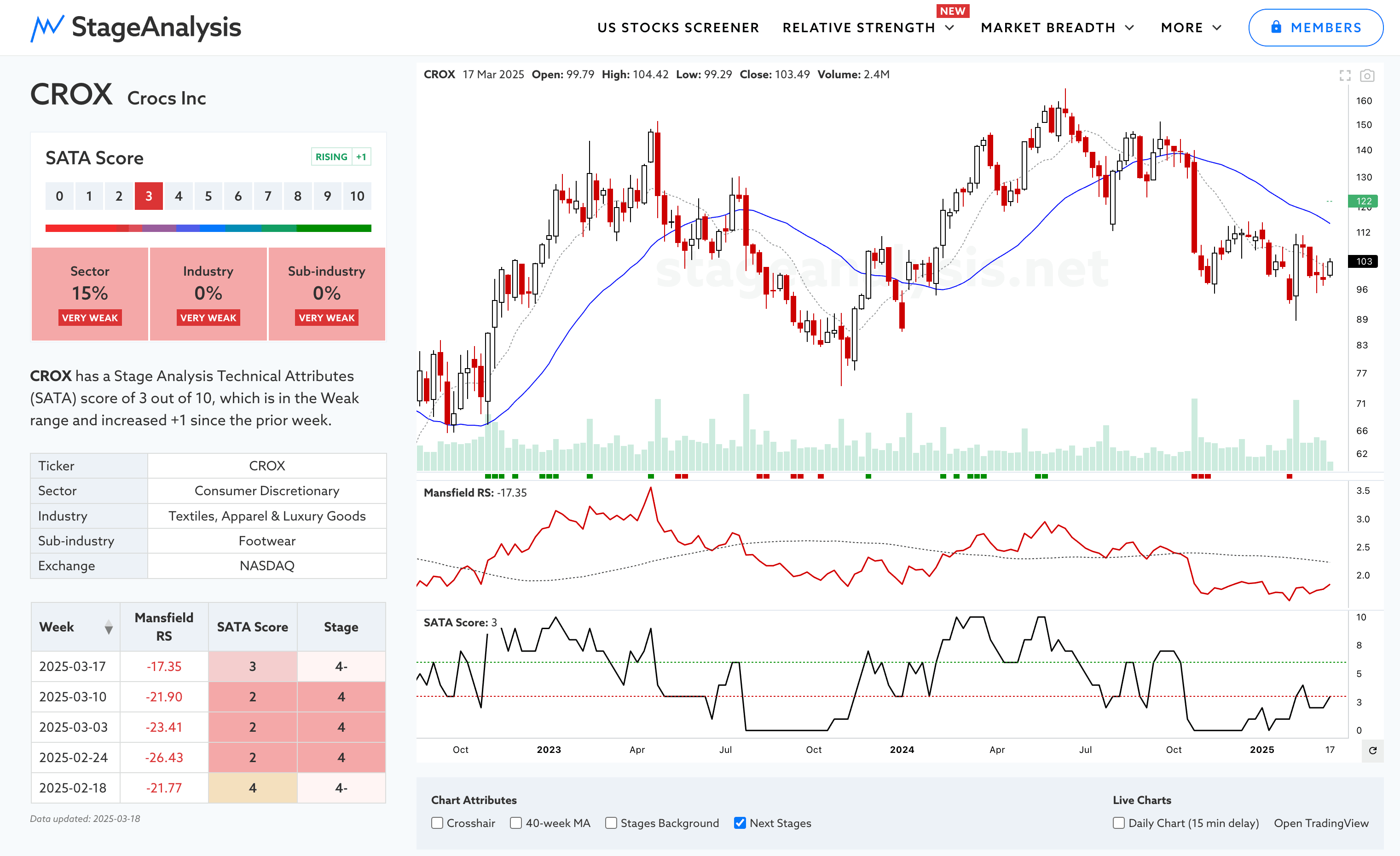Click the SATA Score column header
Viewport: 1400px width, 856px height.
point(253,627)
